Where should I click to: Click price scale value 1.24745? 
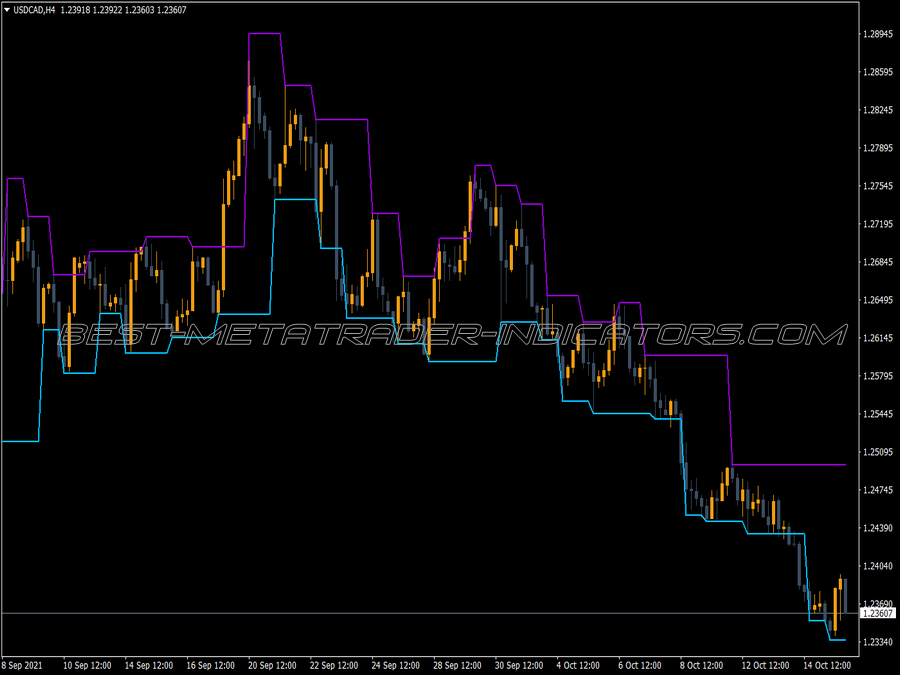point(878,490)
